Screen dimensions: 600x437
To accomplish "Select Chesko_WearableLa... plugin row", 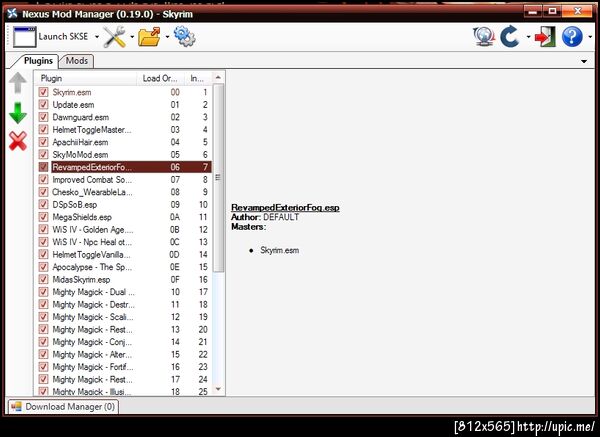I will tap(124, 192).
